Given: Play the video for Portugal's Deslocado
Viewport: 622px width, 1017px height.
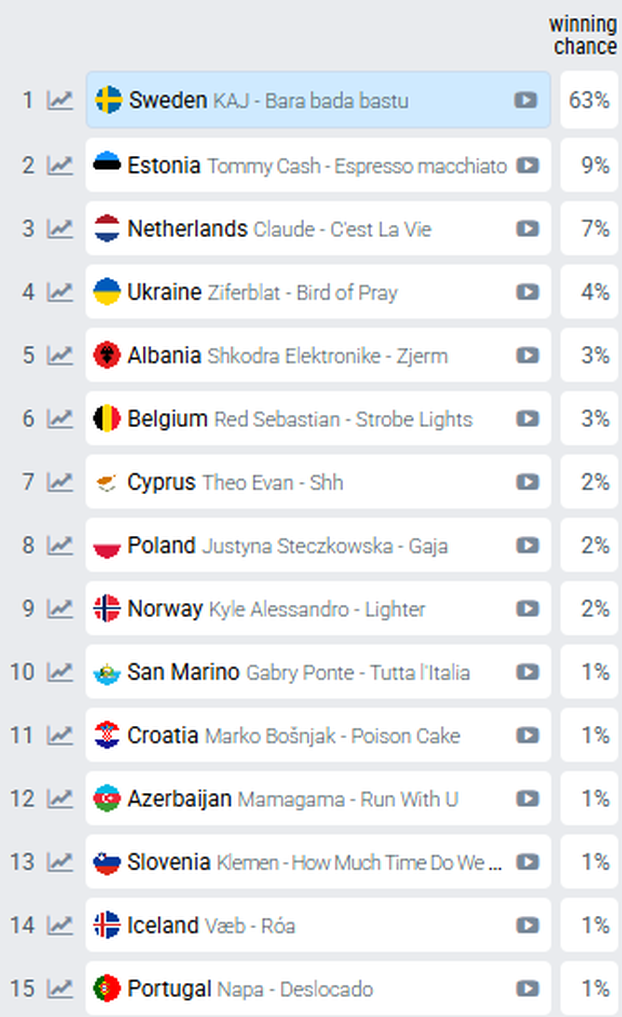Looking at the screenshot, I should coord(527,988).
